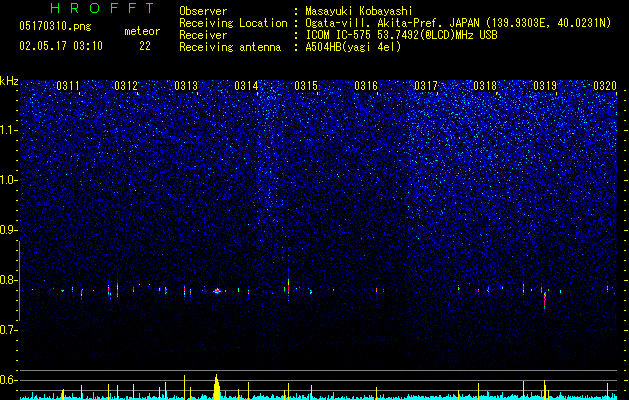Click the 0.9 frequency axis label
The width and height of the screenshot is (629, 400).
coord(9,230)
